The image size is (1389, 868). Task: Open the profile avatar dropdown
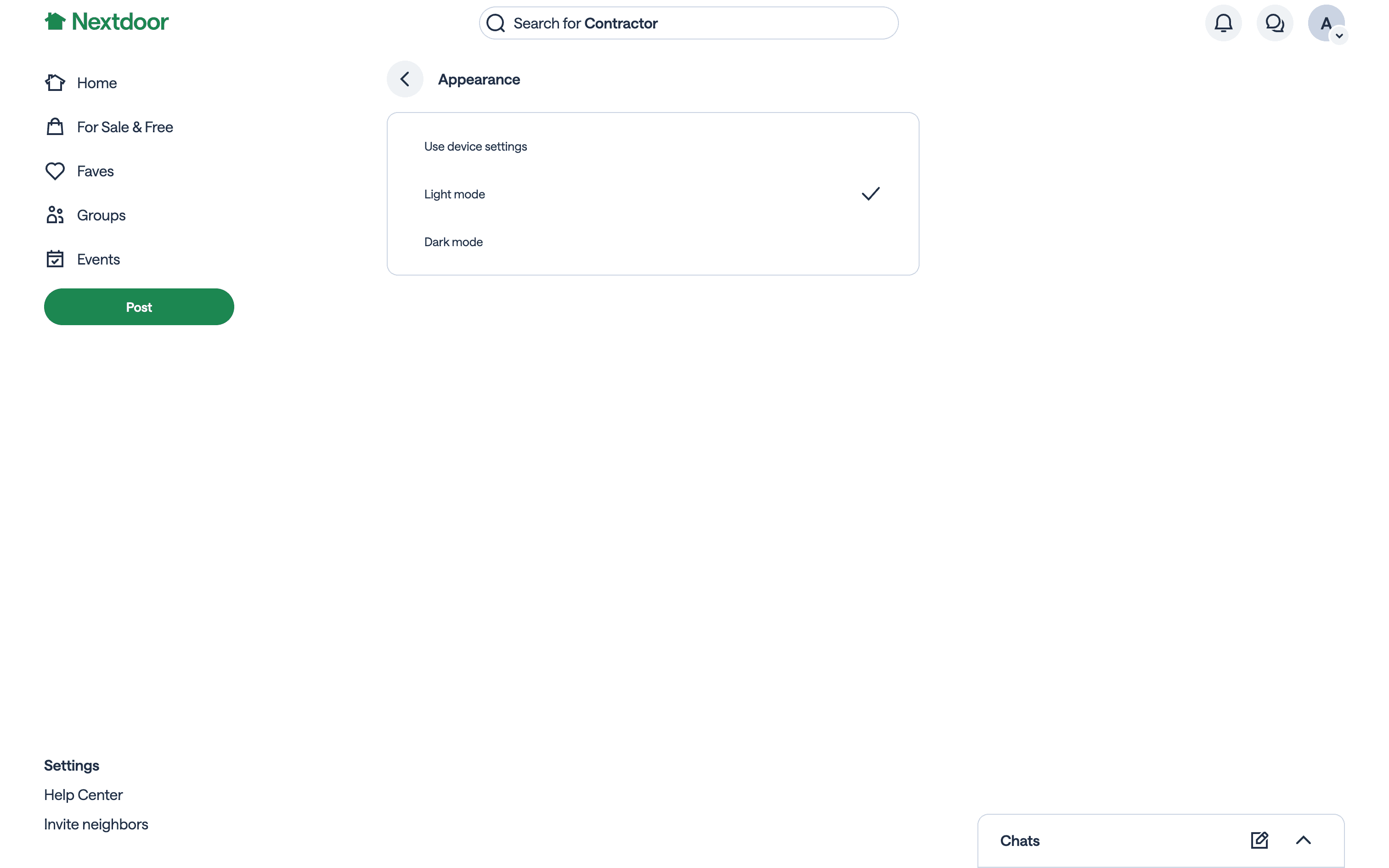1327,24
